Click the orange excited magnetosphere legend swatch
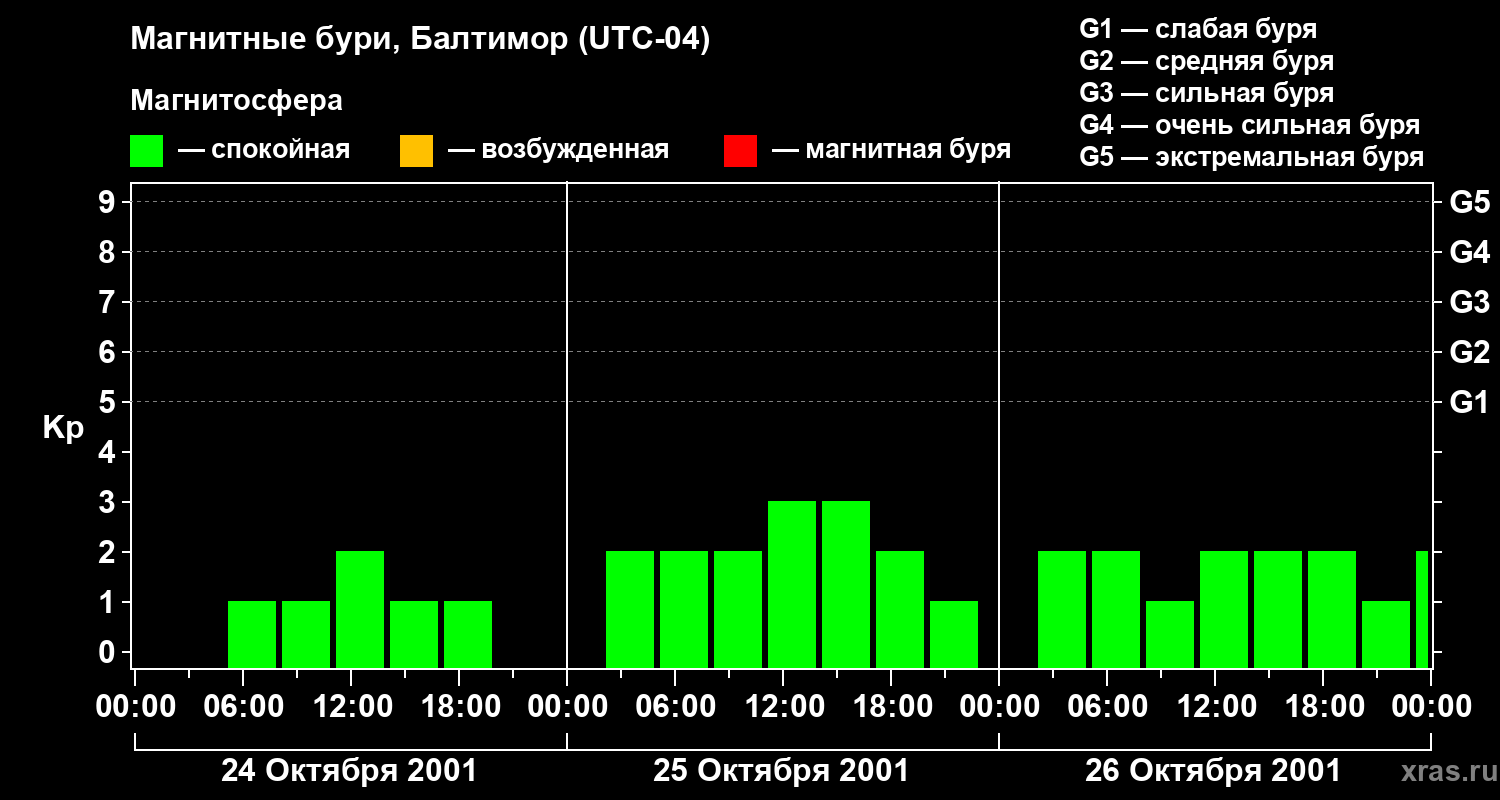 click(x=416, y=151)
